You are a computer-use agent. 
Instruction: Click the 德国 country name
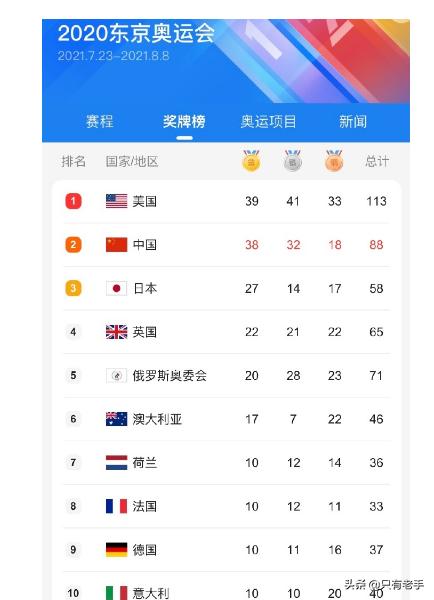click(x=145, y=550)
